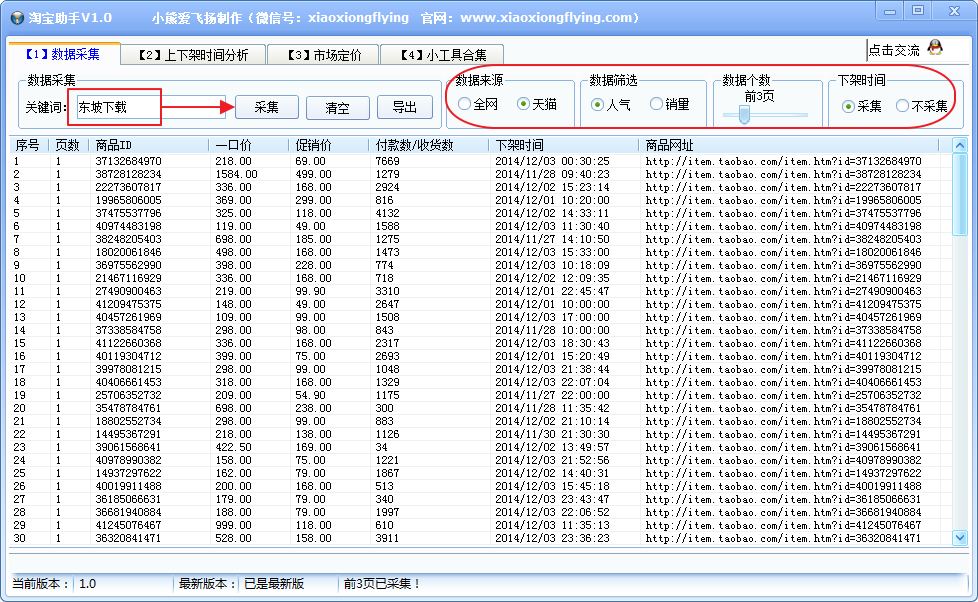The height and width of the screenshot is (602, 978).
Task: Click the 商品网址 column header
Action: (788, 145)
